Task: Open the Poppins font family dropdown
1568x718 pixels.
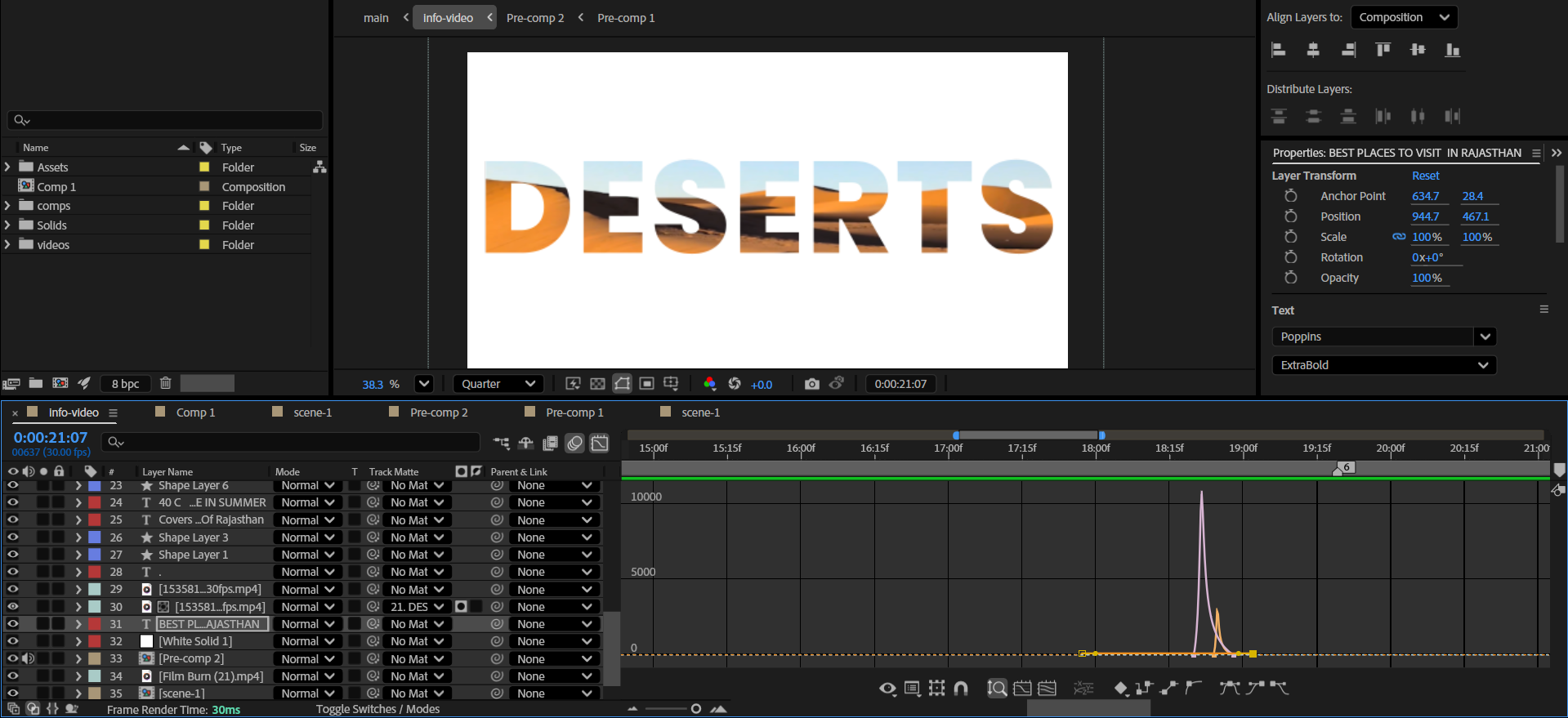Action: 1485,337
